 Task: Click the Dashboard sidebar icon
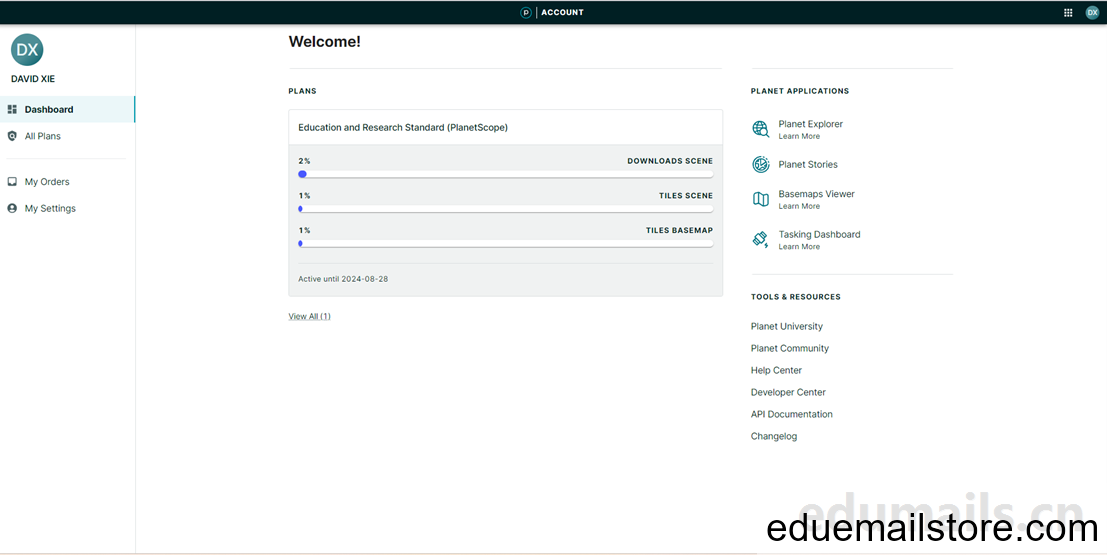[x=12, y=109]
